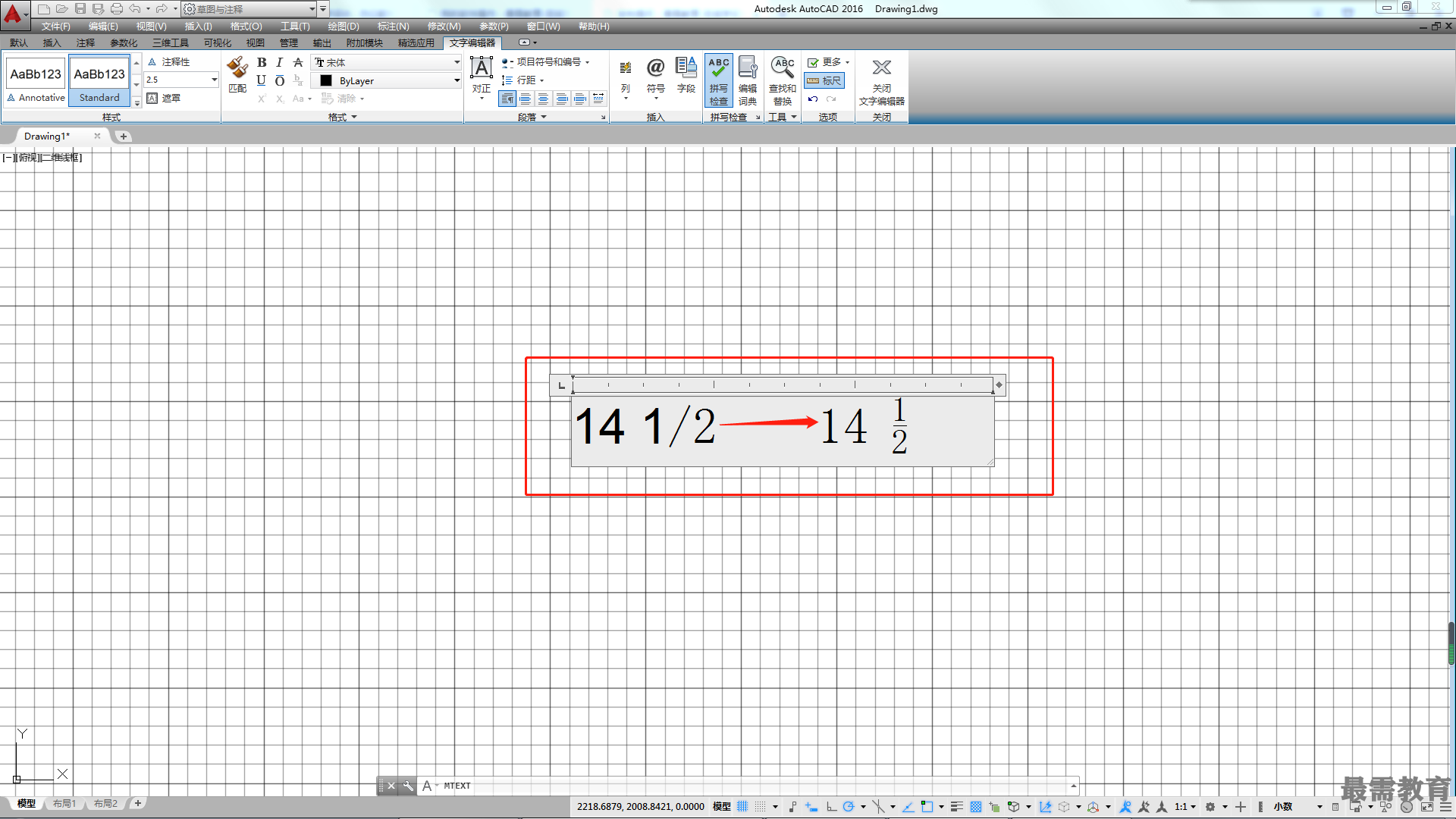Open Bullets and Numbering (项目符号和编号) menu
The height and width of the screenshot is (819, 1456).
(x=545, y=62)
